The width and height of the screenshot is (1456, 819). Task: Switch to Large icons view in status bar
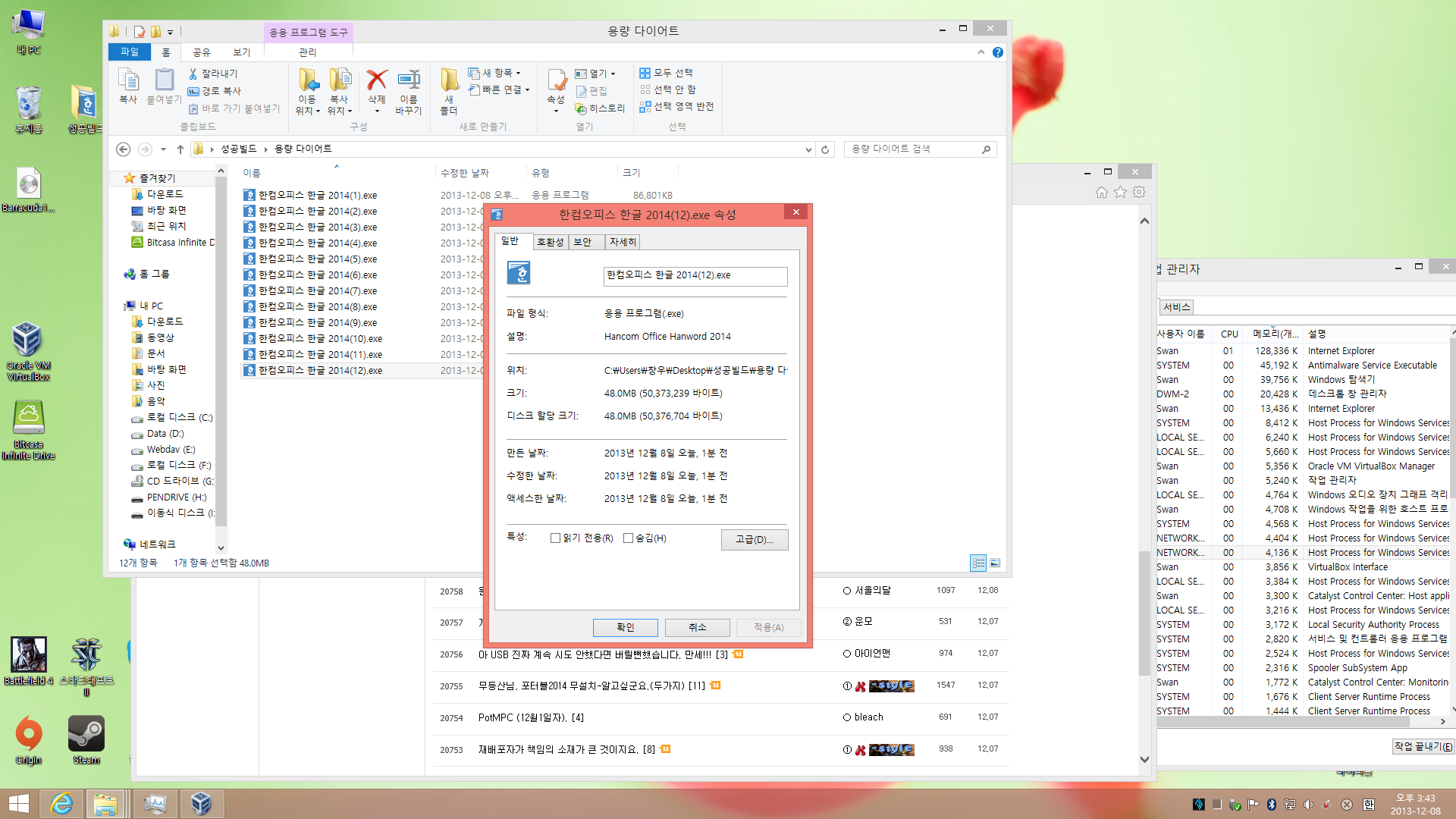995,563
